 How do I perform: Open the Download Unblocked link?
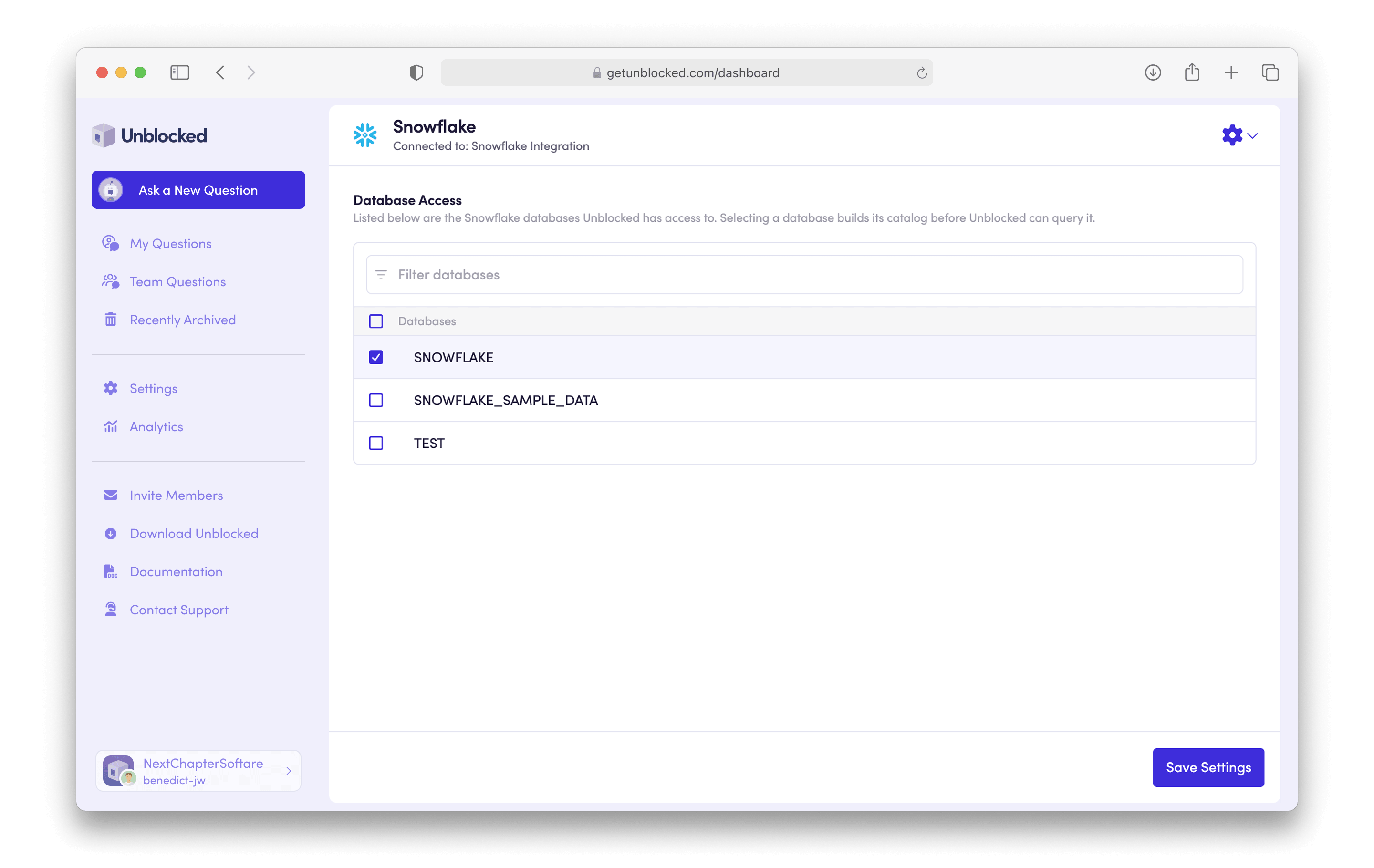coord(194,533)
